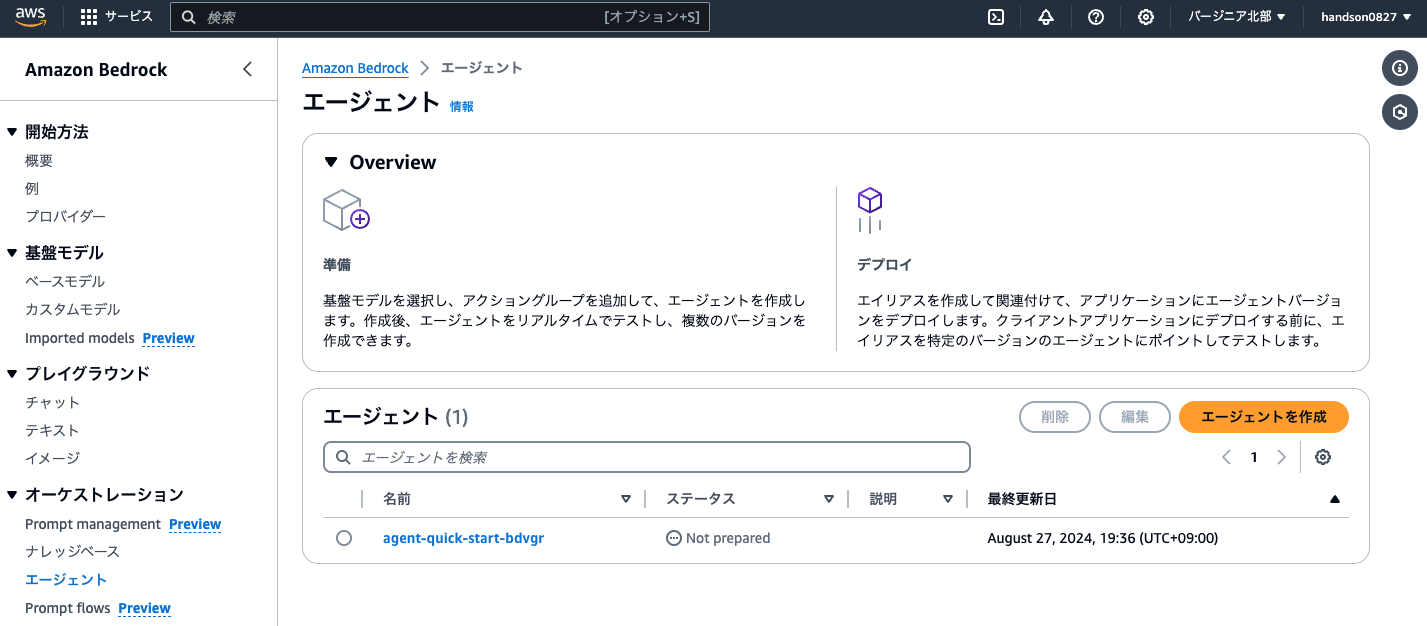Image resolution: width=1427 pixels, height=626 pixels.
Task: Open プロバイダー in the sidebar
Action: click(65, 217)
